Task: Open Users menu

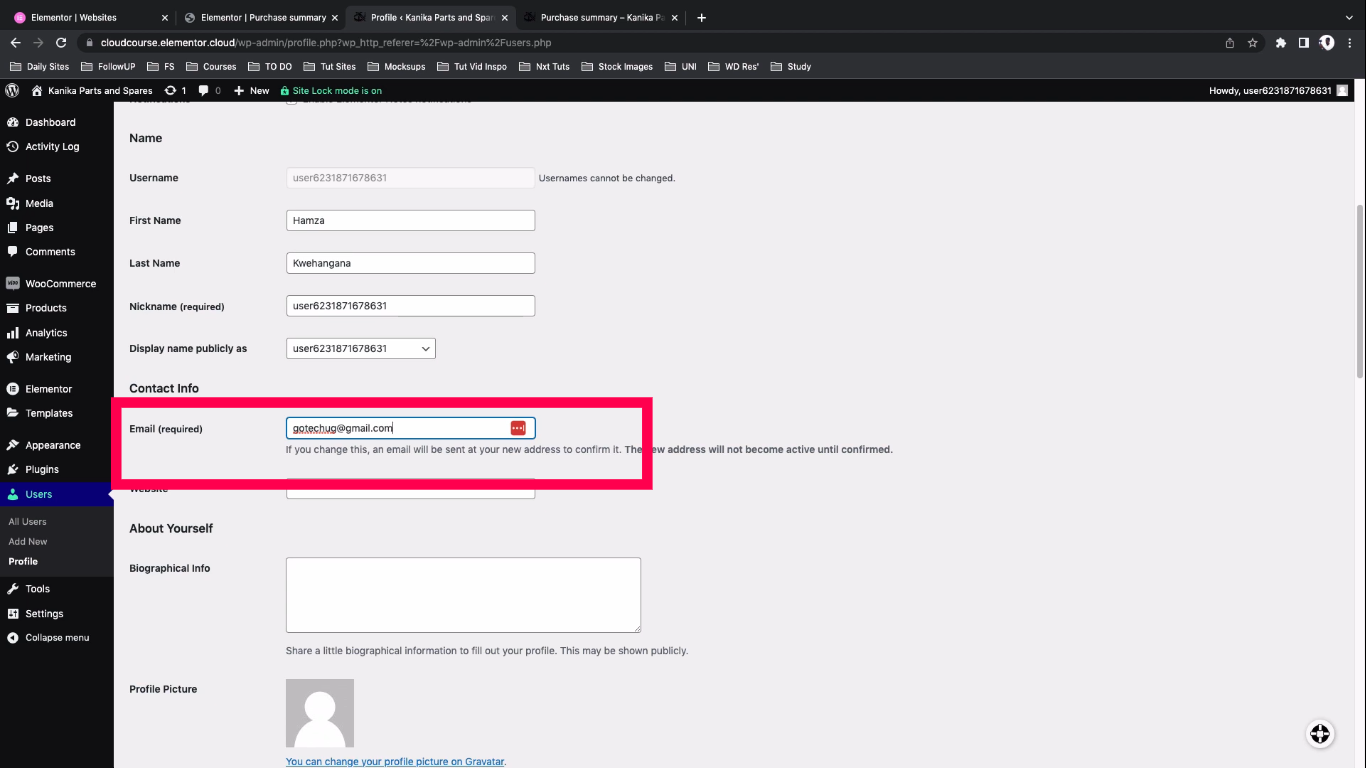Action: pyautogui.click(x=39, y=494)
